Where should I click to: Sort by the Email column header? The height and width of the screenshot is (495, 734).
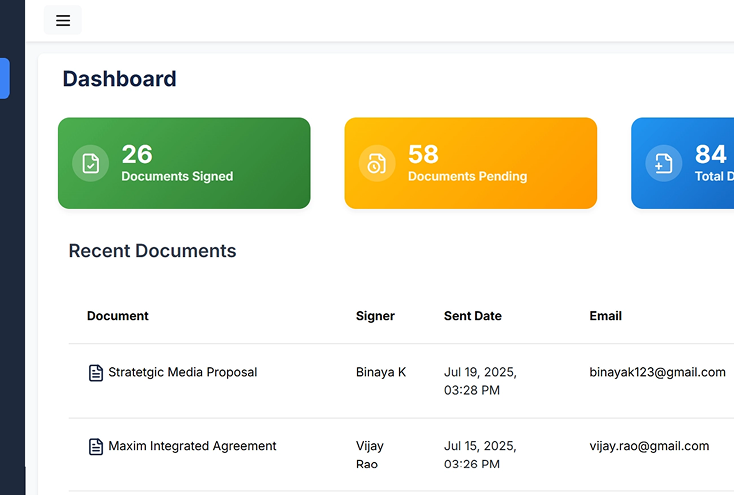click(x=605, y=316)
